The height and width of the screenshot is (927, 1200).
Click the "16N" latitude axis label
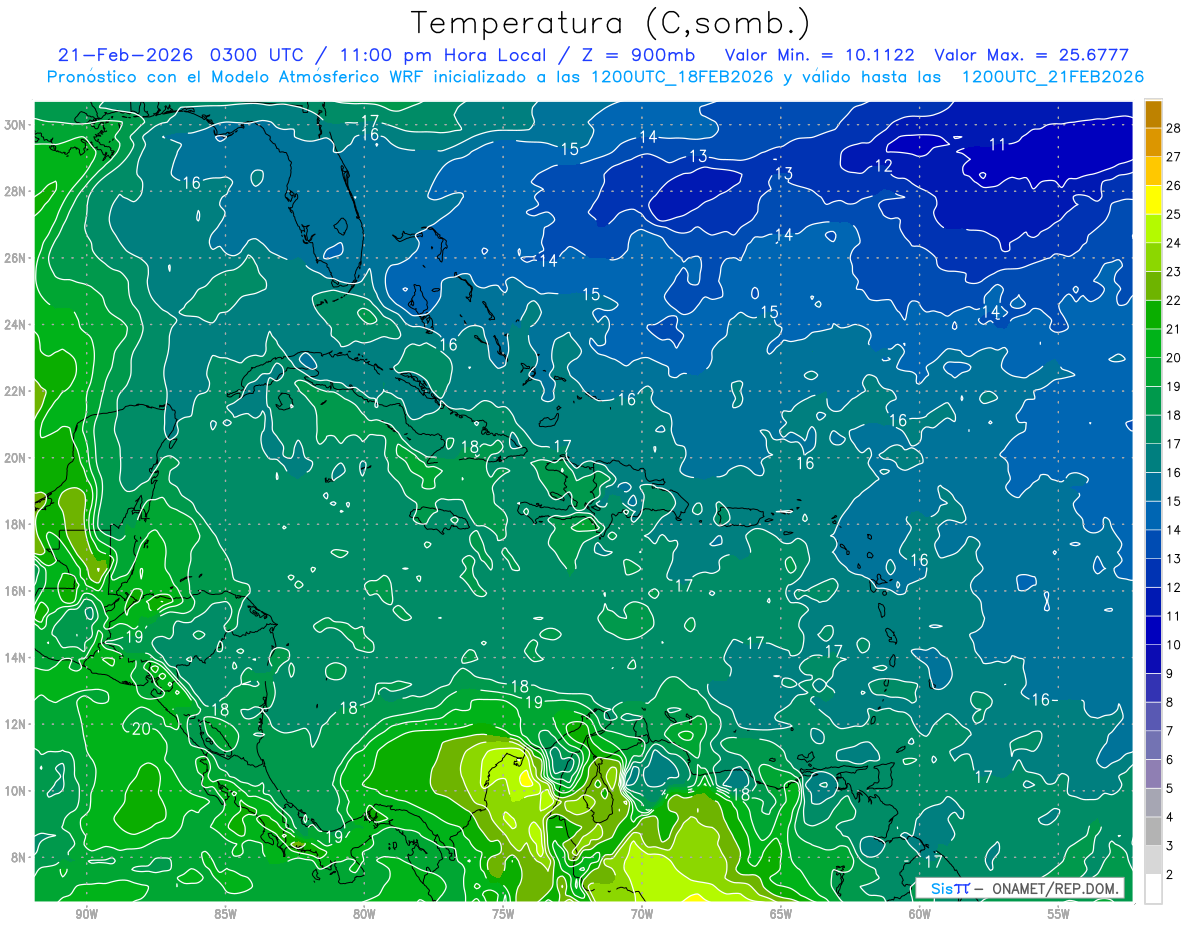16,591
